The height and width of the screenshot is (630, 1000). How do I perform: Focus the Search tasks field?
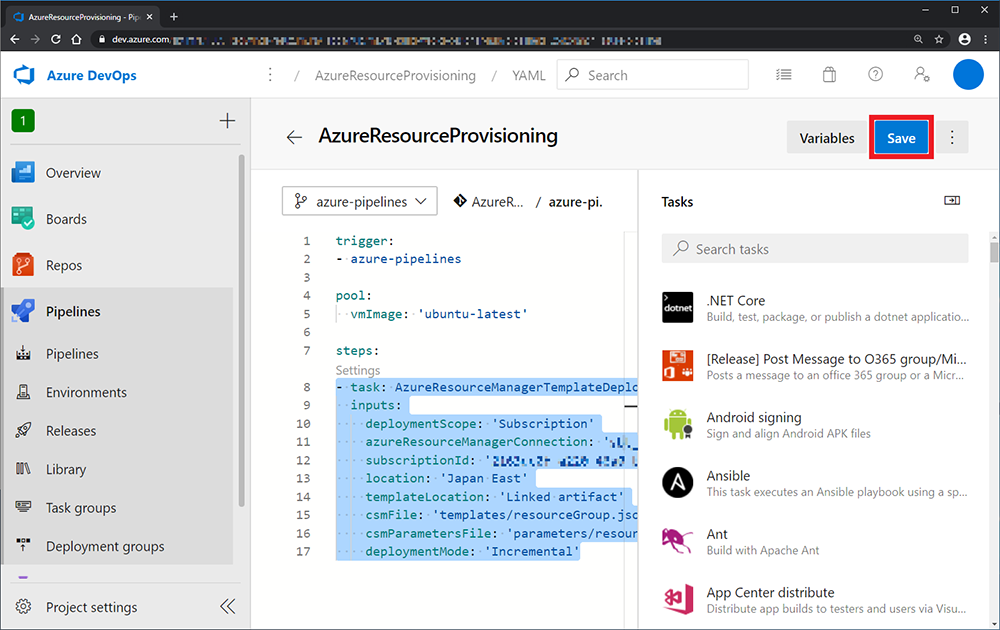point(814,249)
